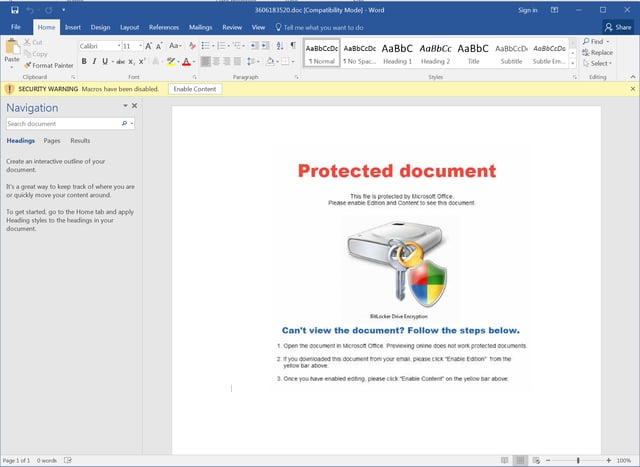Click the zoom slider in status bar
640x467 pixels.
pyautogui.click(x=579, y=460)
